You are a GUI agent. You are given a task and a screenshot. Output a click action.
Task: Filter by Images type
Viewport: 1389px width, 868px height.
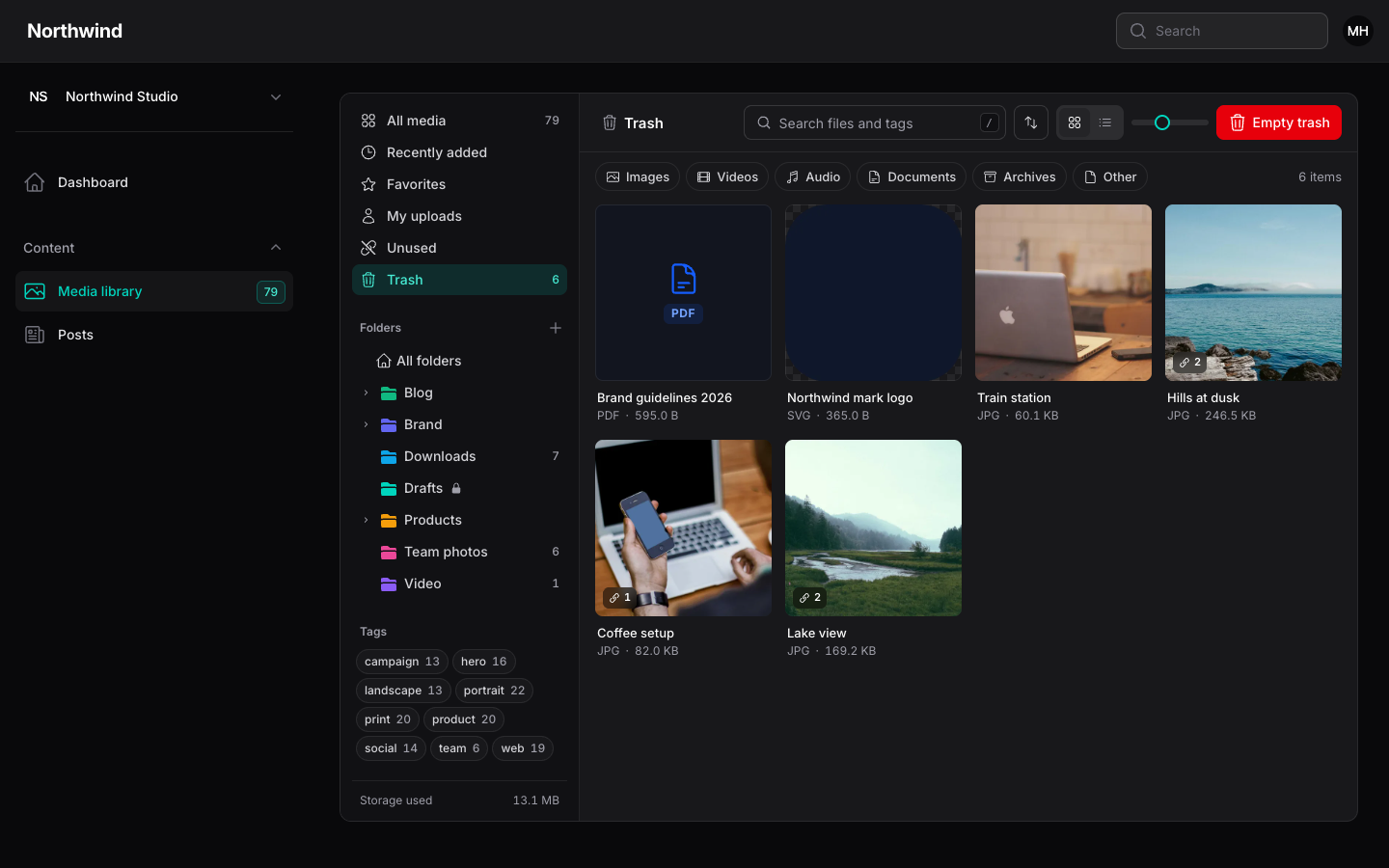pyautogui.click(x=638, y=176)
